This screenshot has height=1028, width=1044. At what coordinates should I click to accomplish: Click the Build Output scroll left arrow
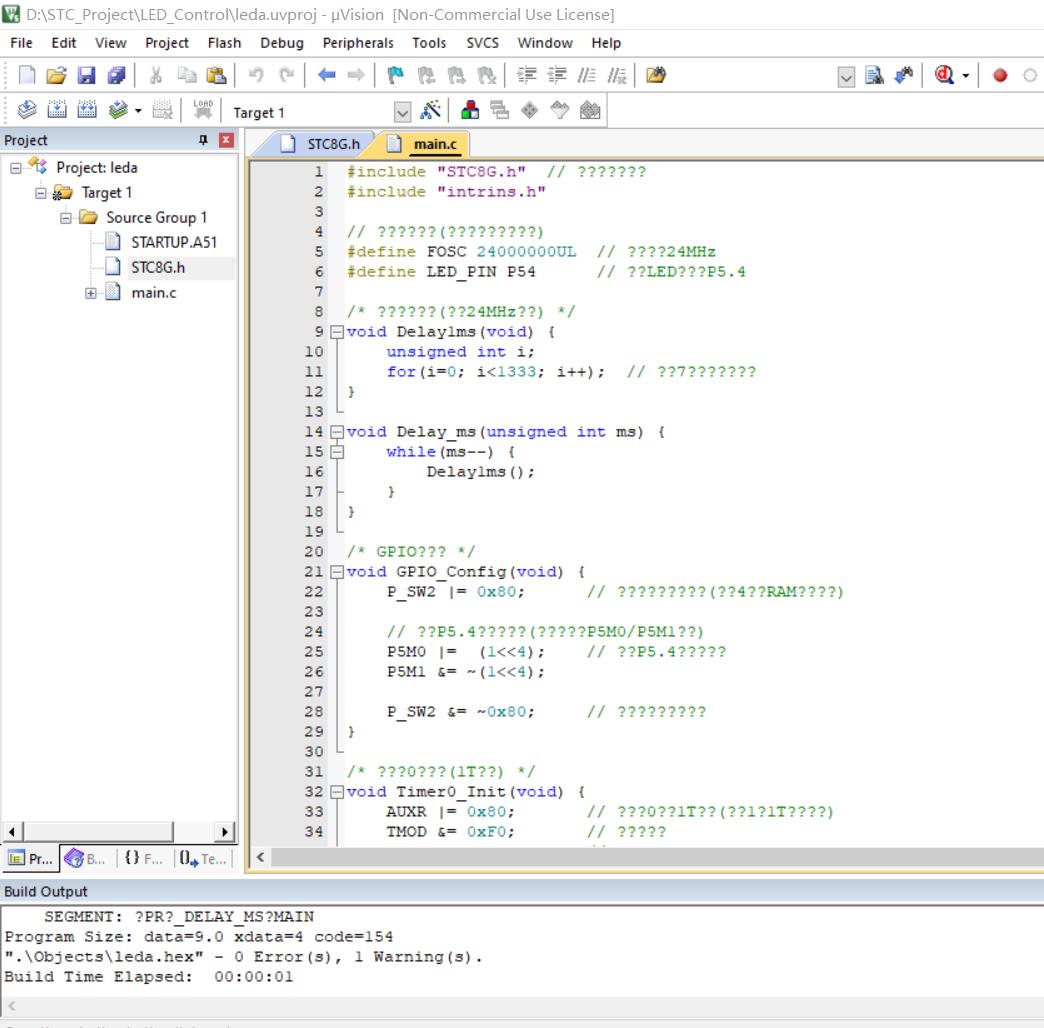coord(11,1006)
